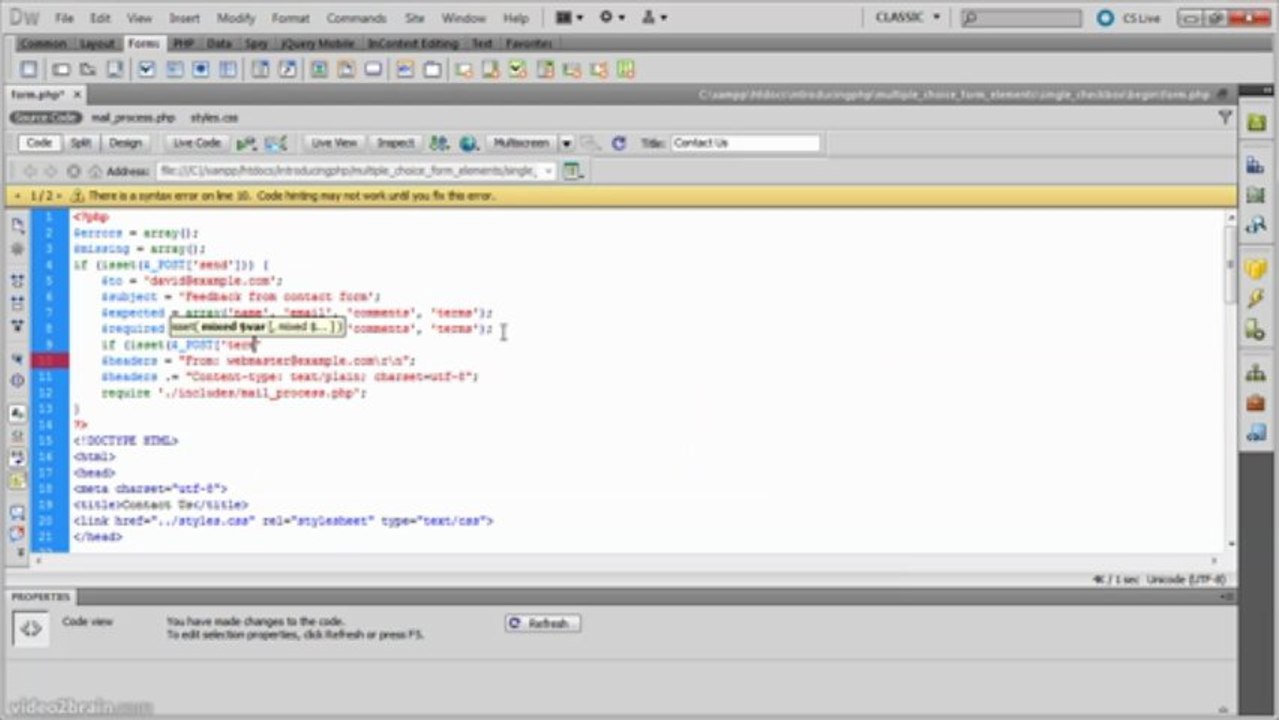This screenshot has width=1279, height=720.
Task: Insert a Button form element
Action: pyautogui.click(x=373, y=70)
